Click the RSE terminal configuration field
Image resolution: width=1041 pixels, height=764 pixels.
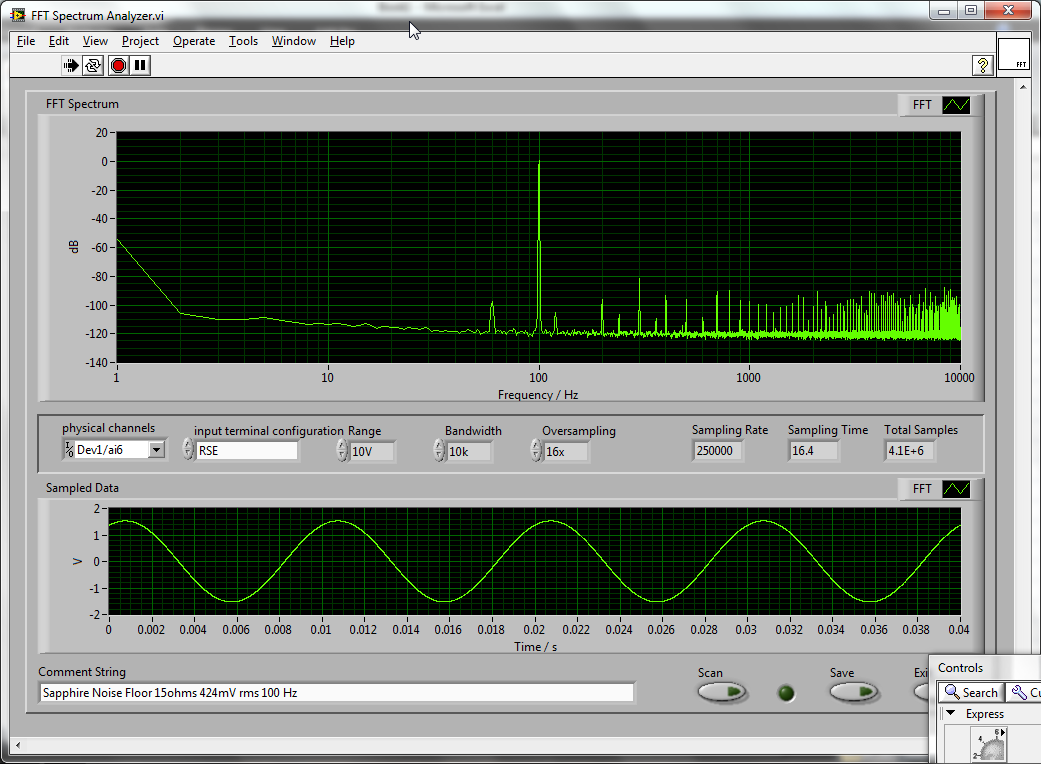(x=246, y=451)
